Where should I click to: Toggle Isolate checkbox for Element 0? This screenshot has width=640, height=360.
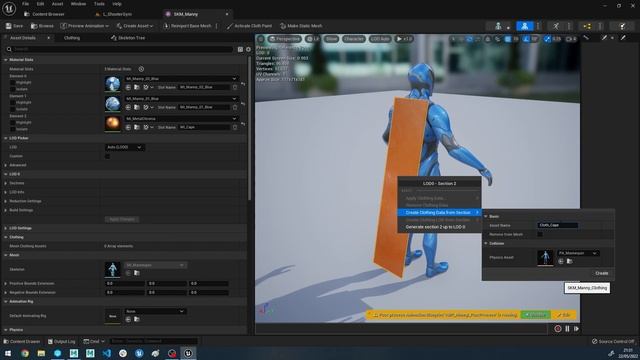(12, 89)
